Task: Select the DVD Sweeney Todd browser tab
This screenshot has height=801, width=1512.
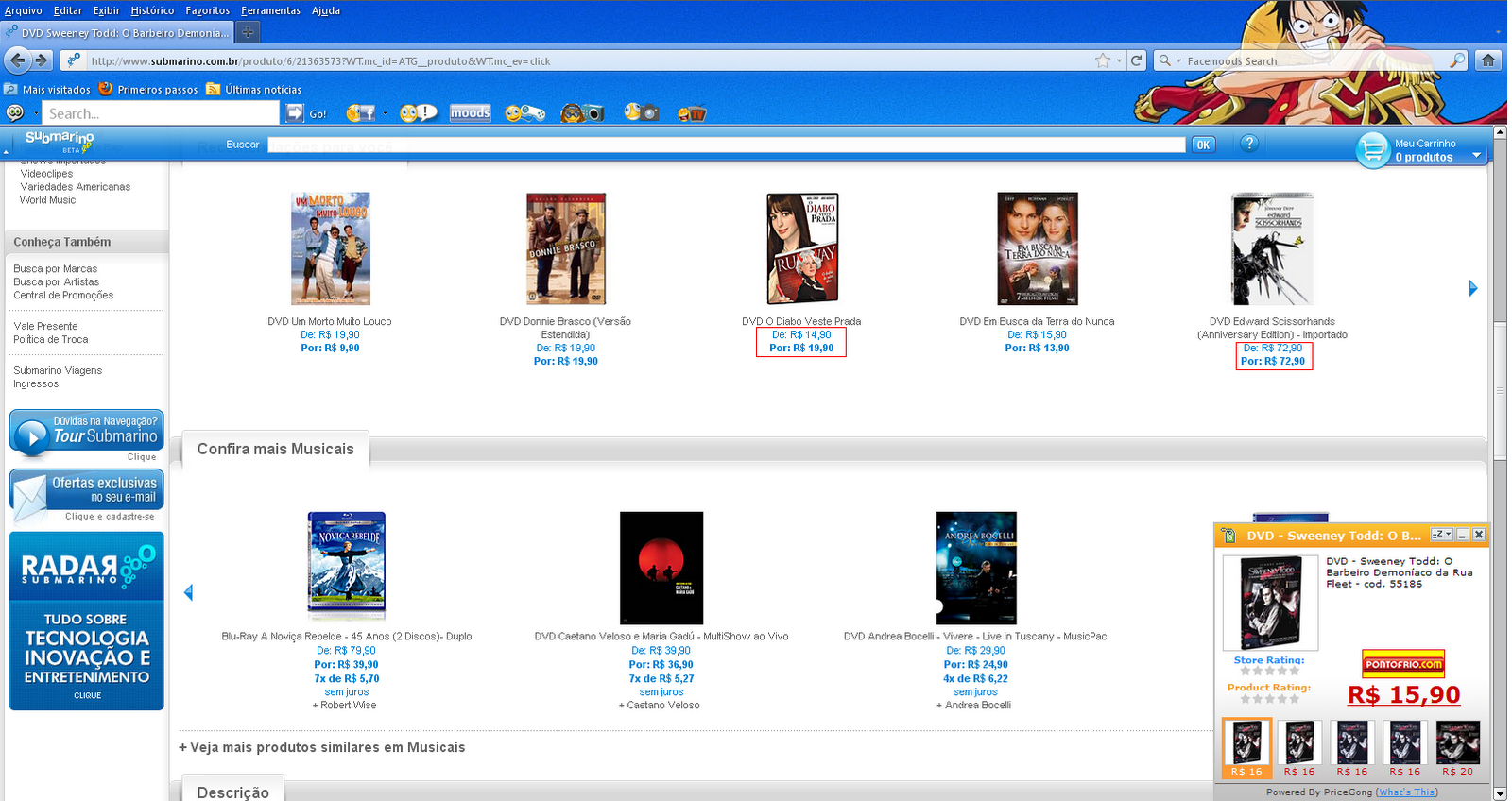Action: pos(119,32)
